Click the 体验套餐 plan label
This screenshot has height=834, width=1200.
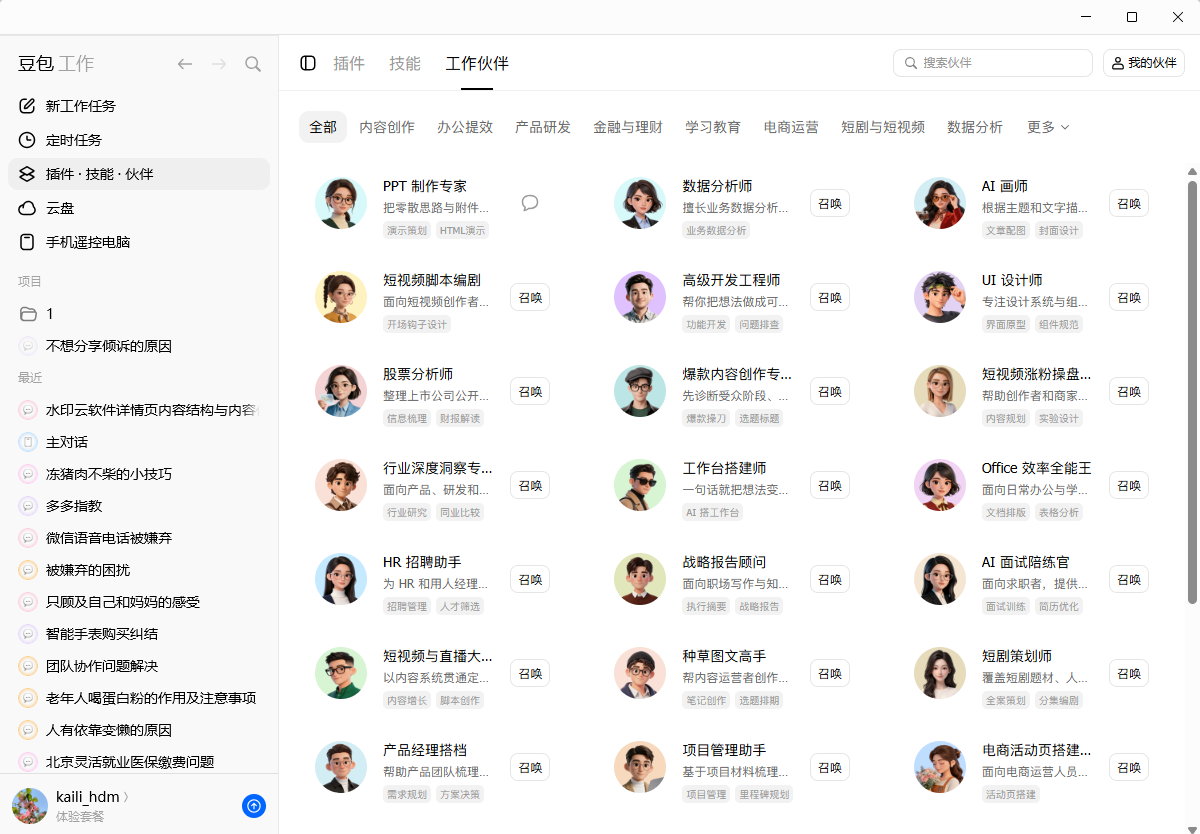tap(80, 817)
